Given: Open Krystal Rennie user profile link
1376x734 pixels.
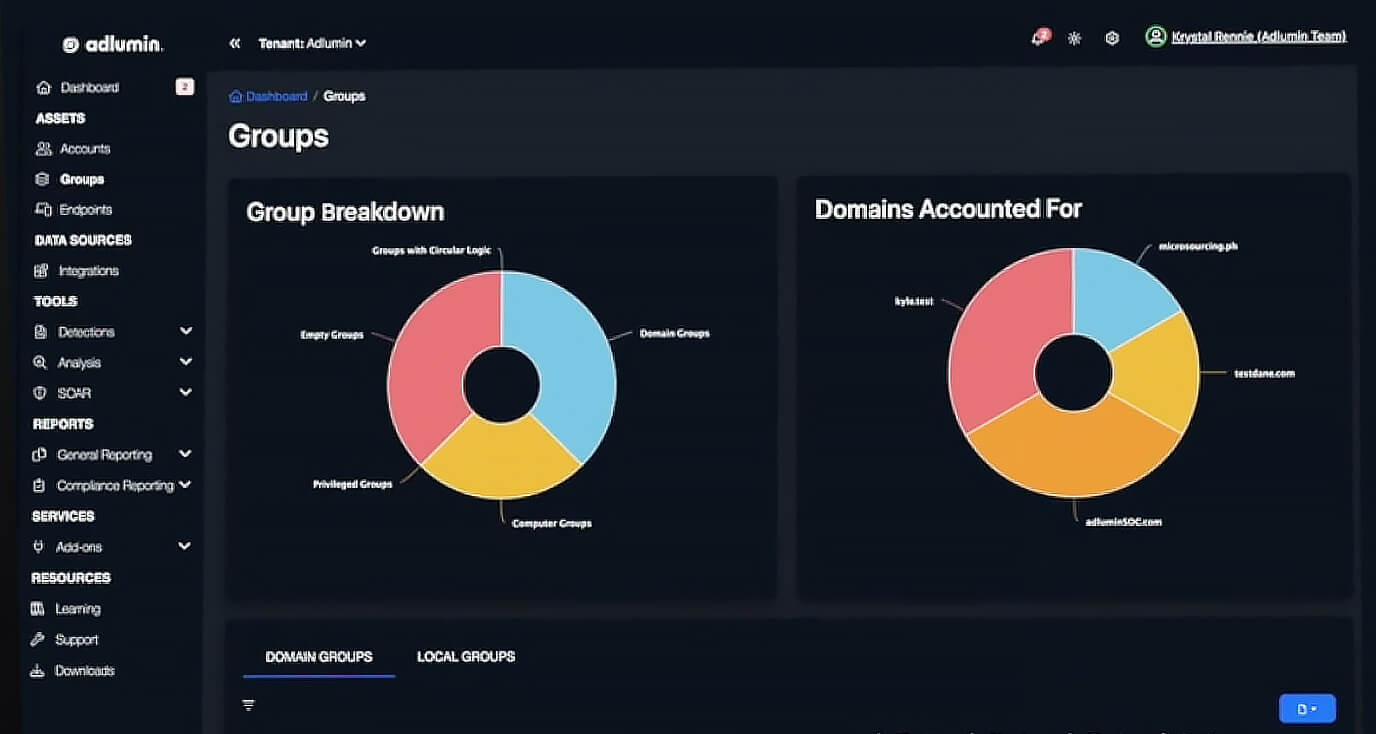Looking at the screenshot, I should [1258, 37].
